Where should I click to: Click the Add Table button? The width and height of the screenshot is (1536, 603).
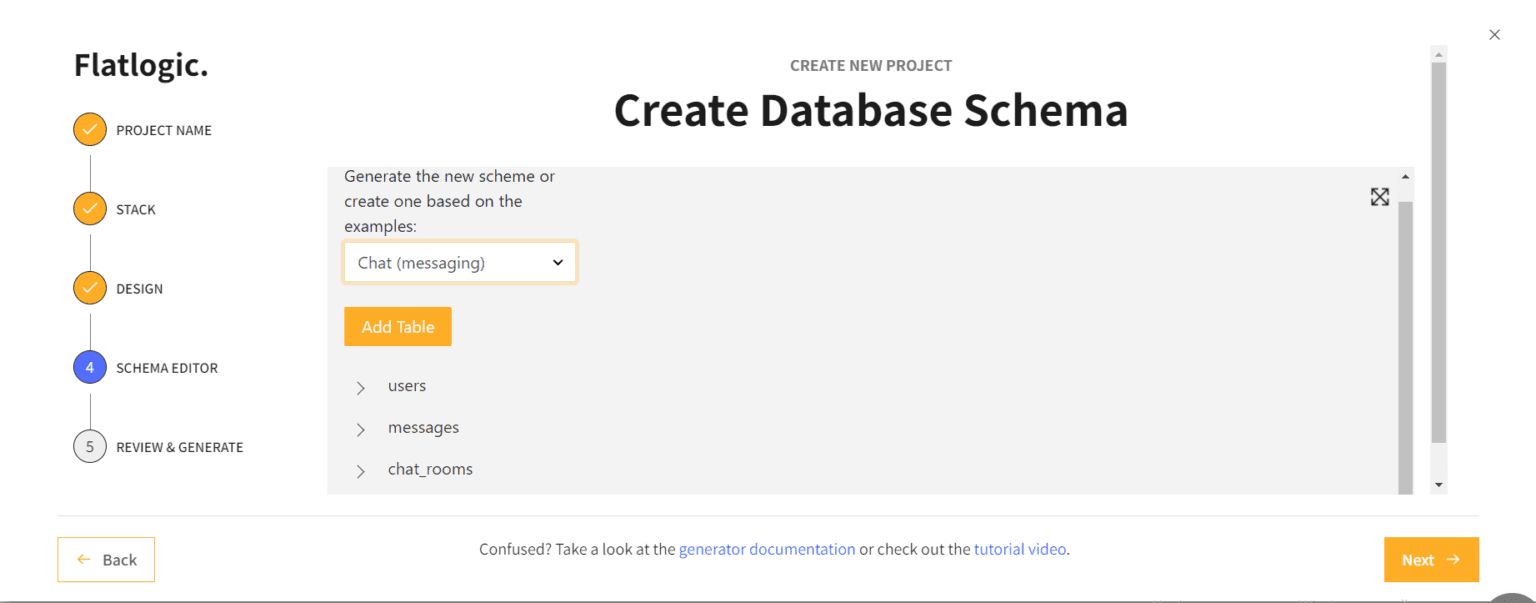pos(397,327)
